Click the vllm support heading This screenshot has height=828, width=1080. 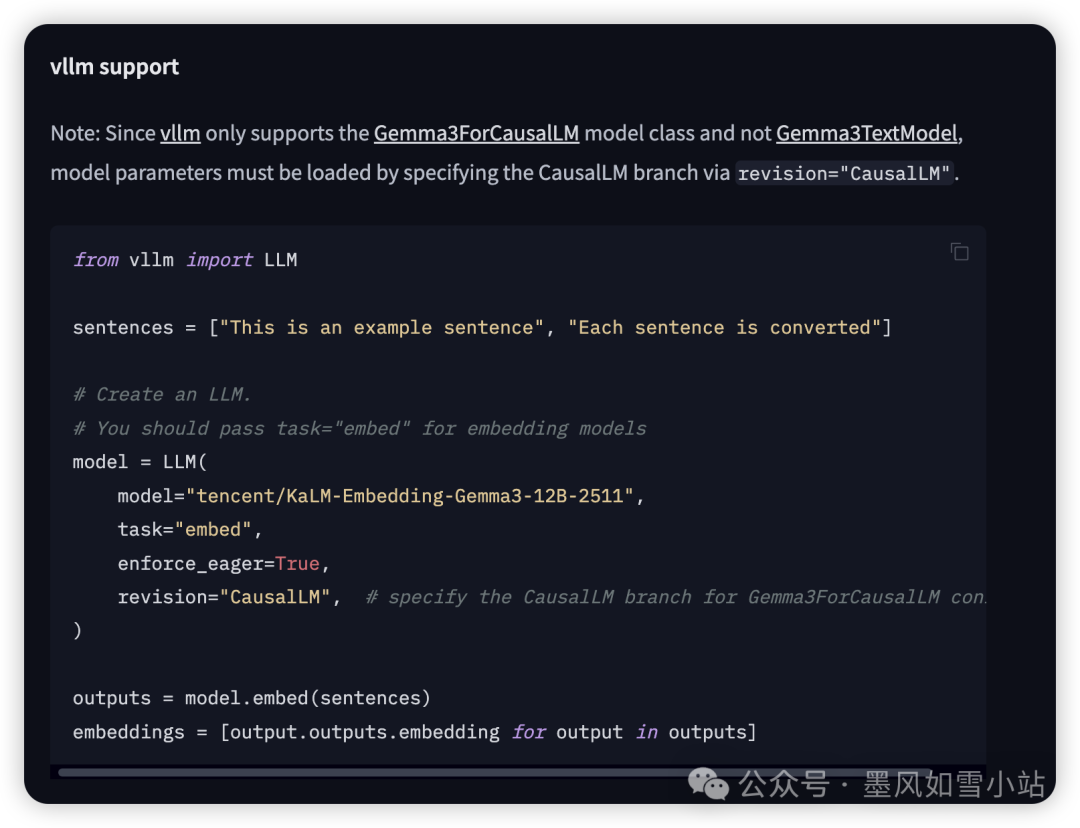coord(114,67)
